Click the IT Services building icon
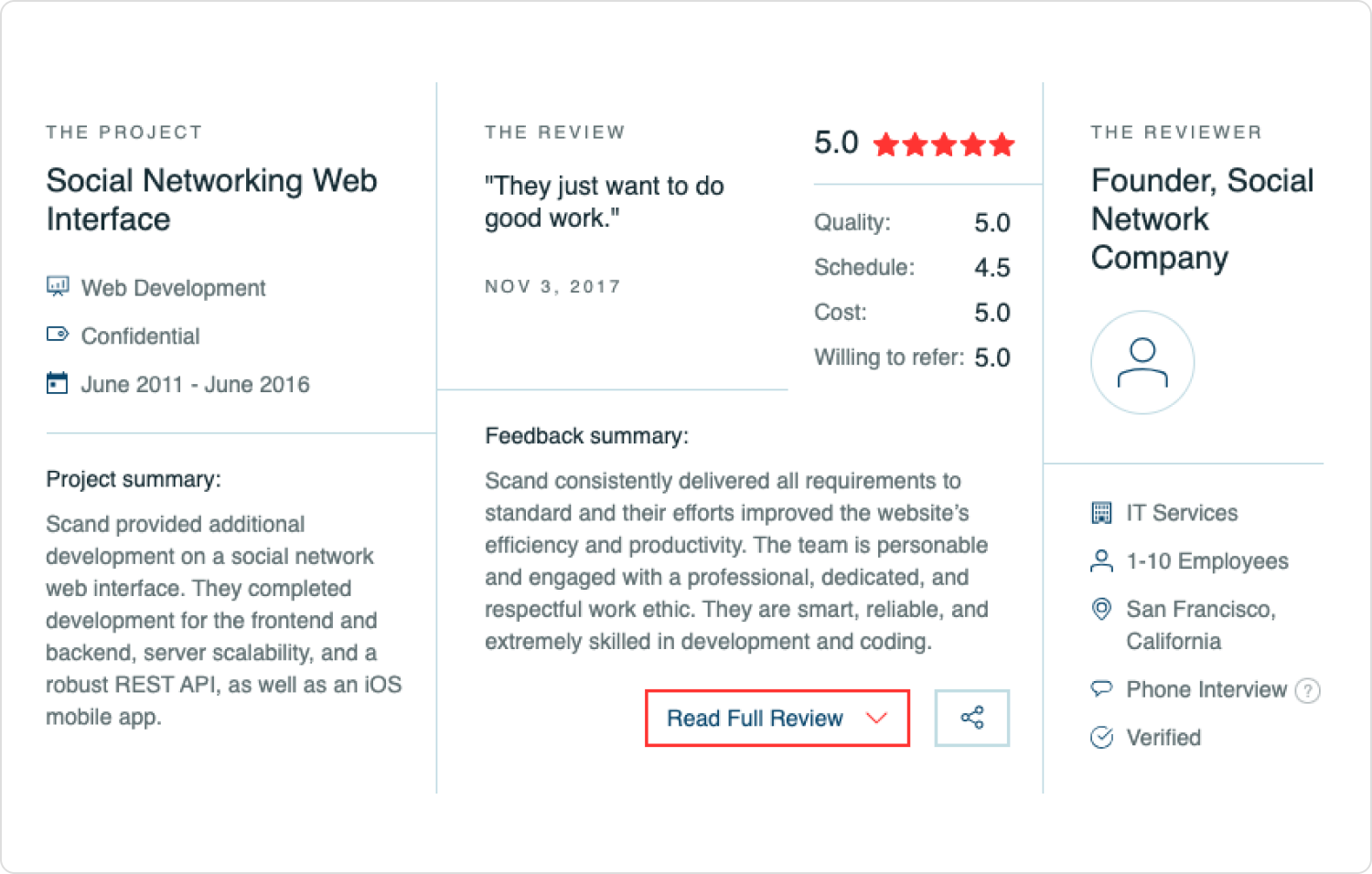 click(1102, 512)
